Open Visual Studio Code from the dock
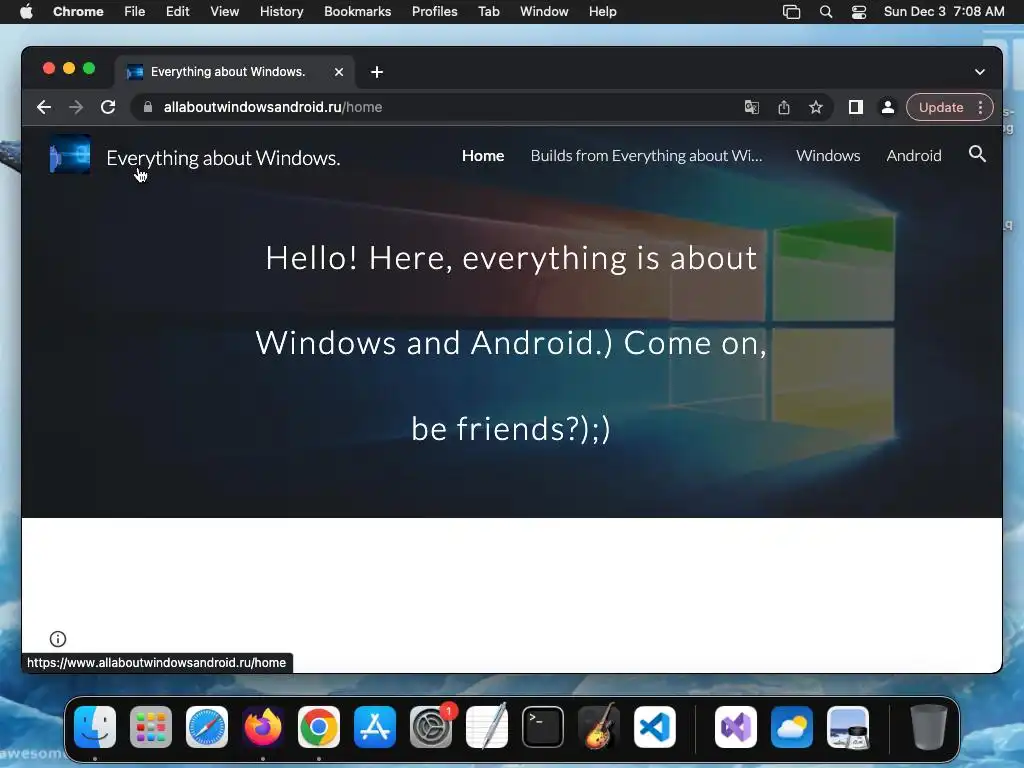This screenshot has width=1024, height=768. click(x=655, y=727)
